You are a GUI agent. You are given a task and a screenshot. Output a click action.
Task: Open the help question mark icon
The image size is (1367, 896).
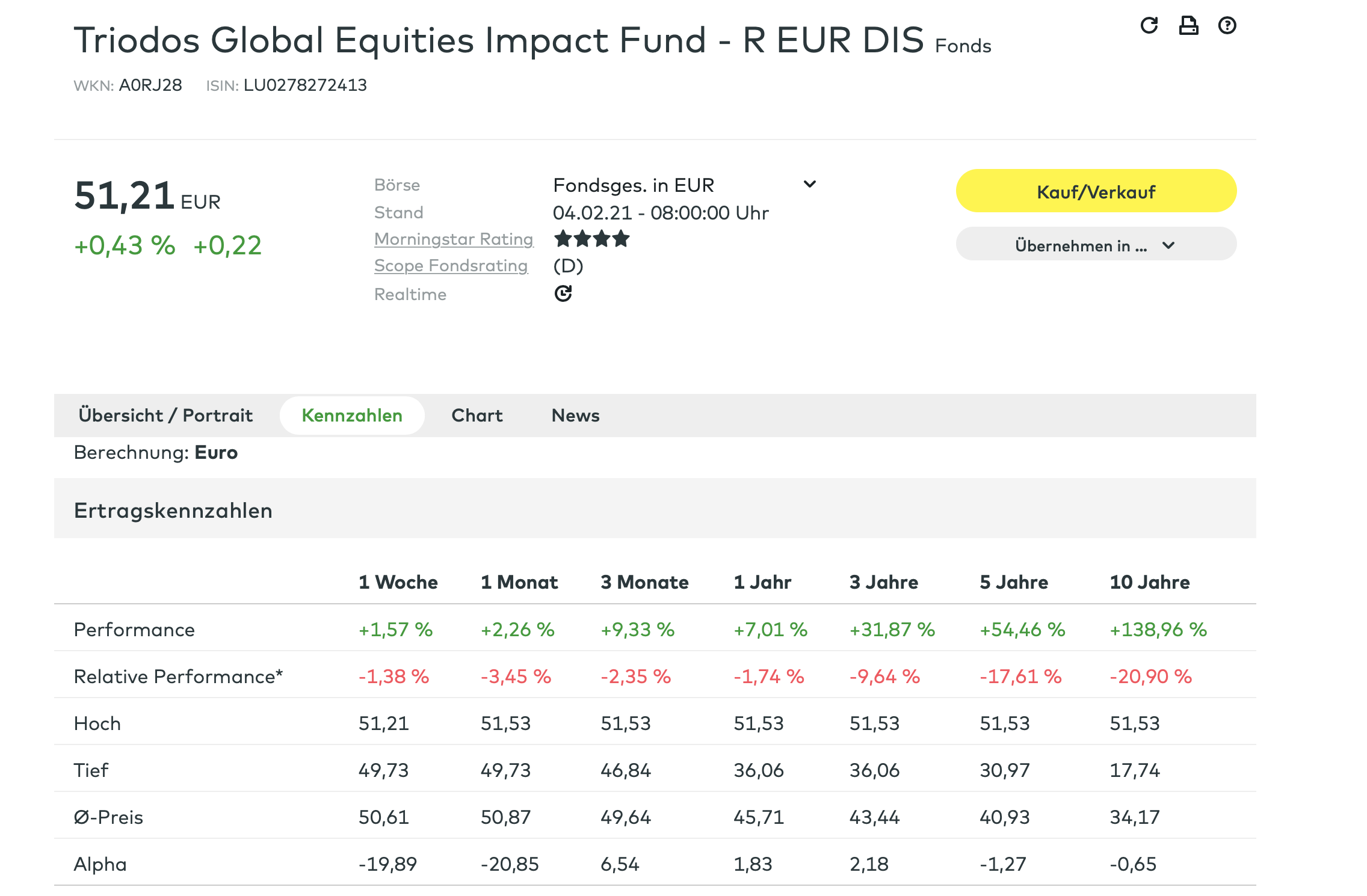(1227, 25)
